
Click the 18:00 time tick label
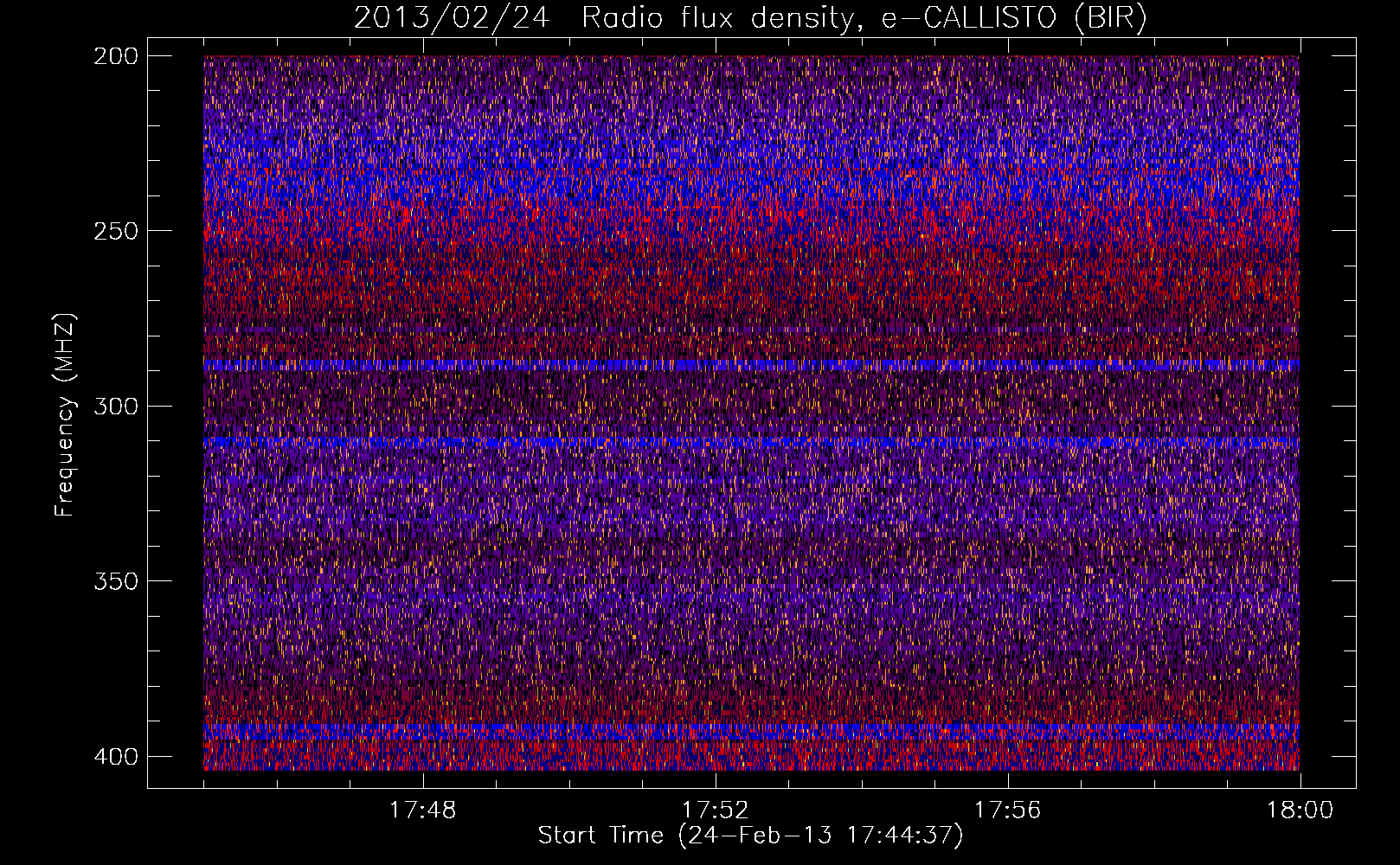(1300, 811)
